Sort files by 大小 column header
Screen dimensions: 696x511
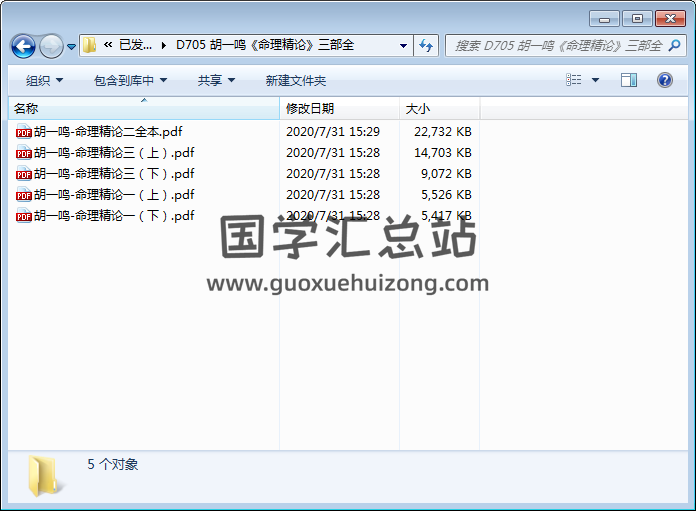point(418,108)
